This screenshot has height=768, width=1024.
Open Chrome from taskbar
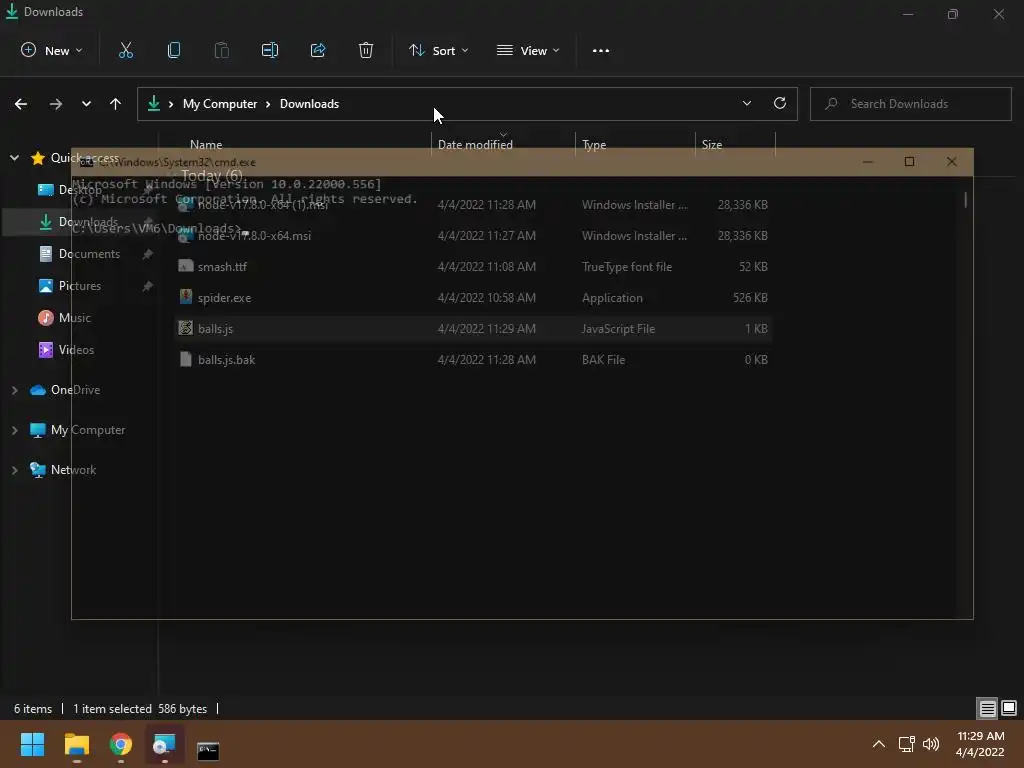(121, 744)
